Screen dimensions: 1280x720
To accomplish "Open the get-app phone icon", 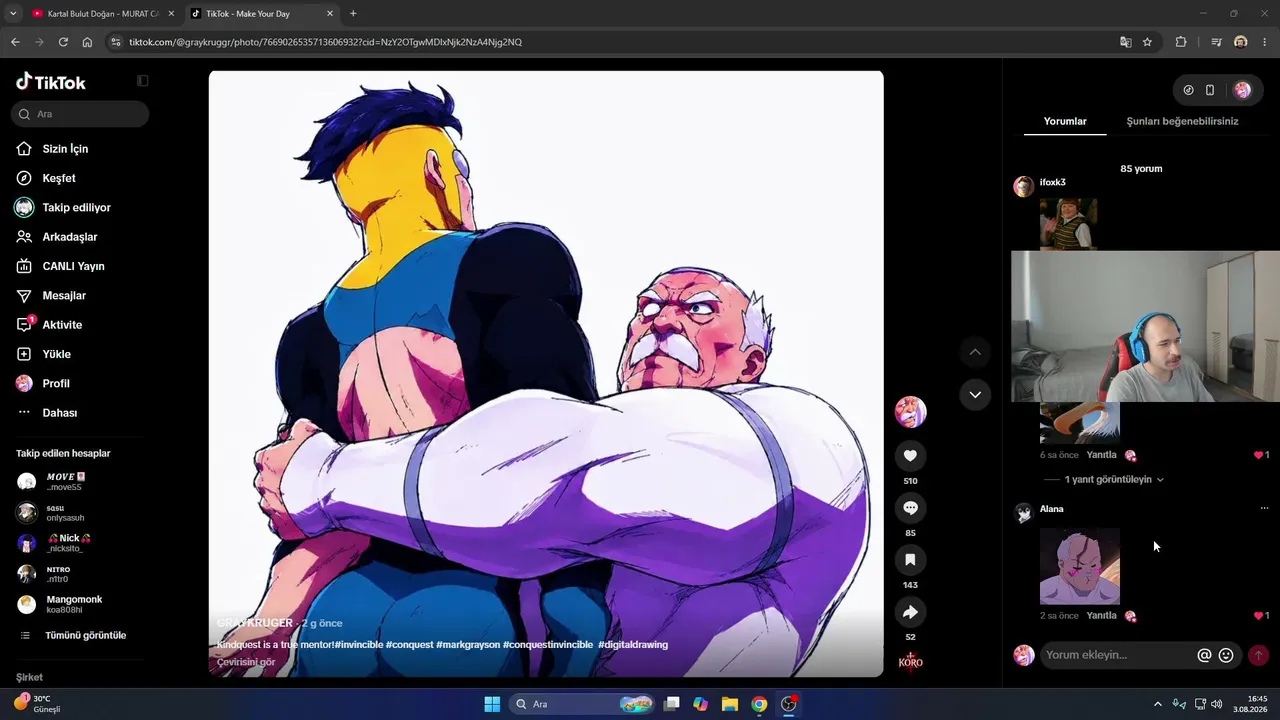I will pyautogui.click(x=1210, y=90).
